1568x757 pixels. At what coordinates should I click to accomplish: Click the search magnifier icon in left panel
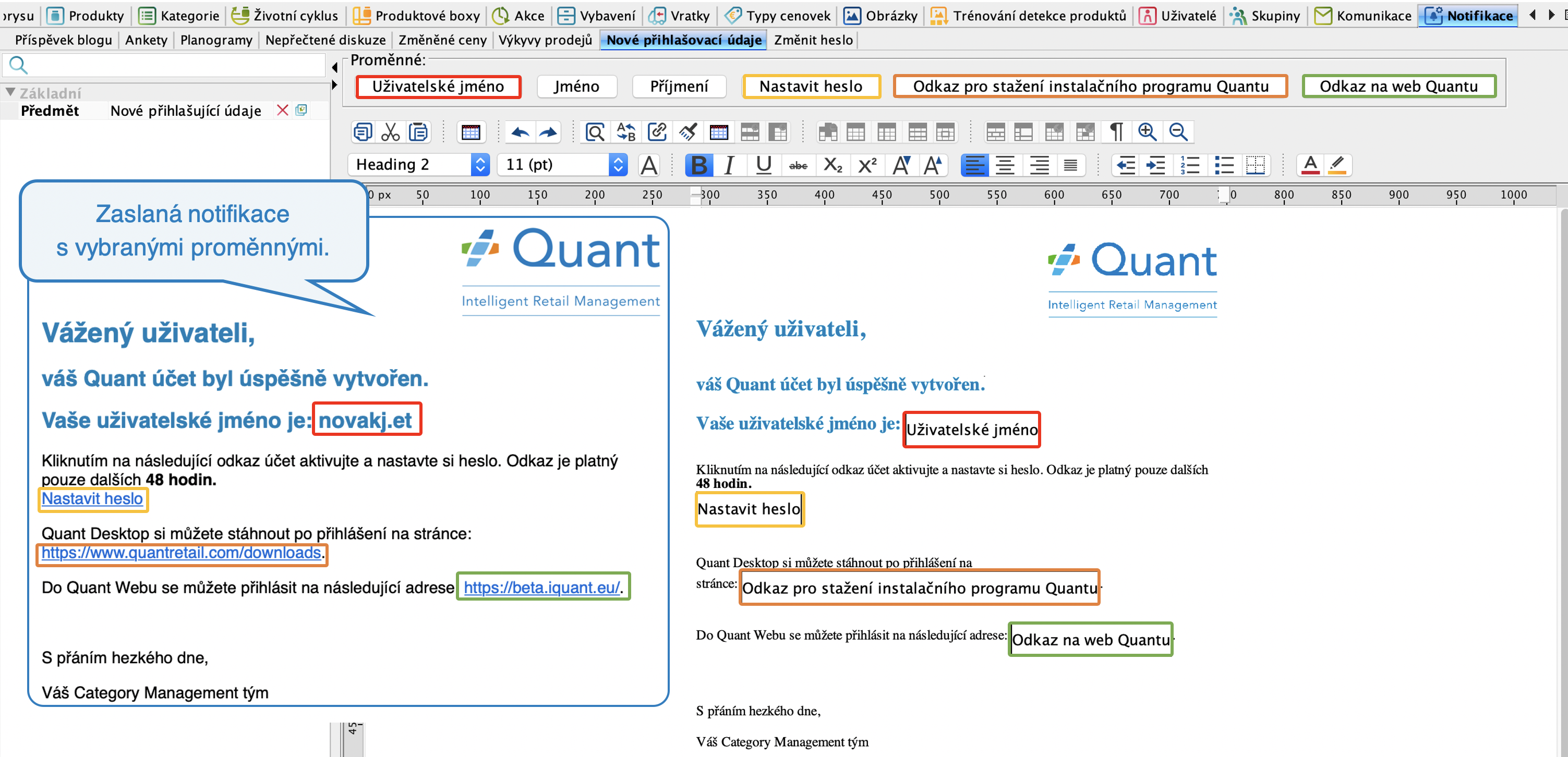[x=18, y=65]
